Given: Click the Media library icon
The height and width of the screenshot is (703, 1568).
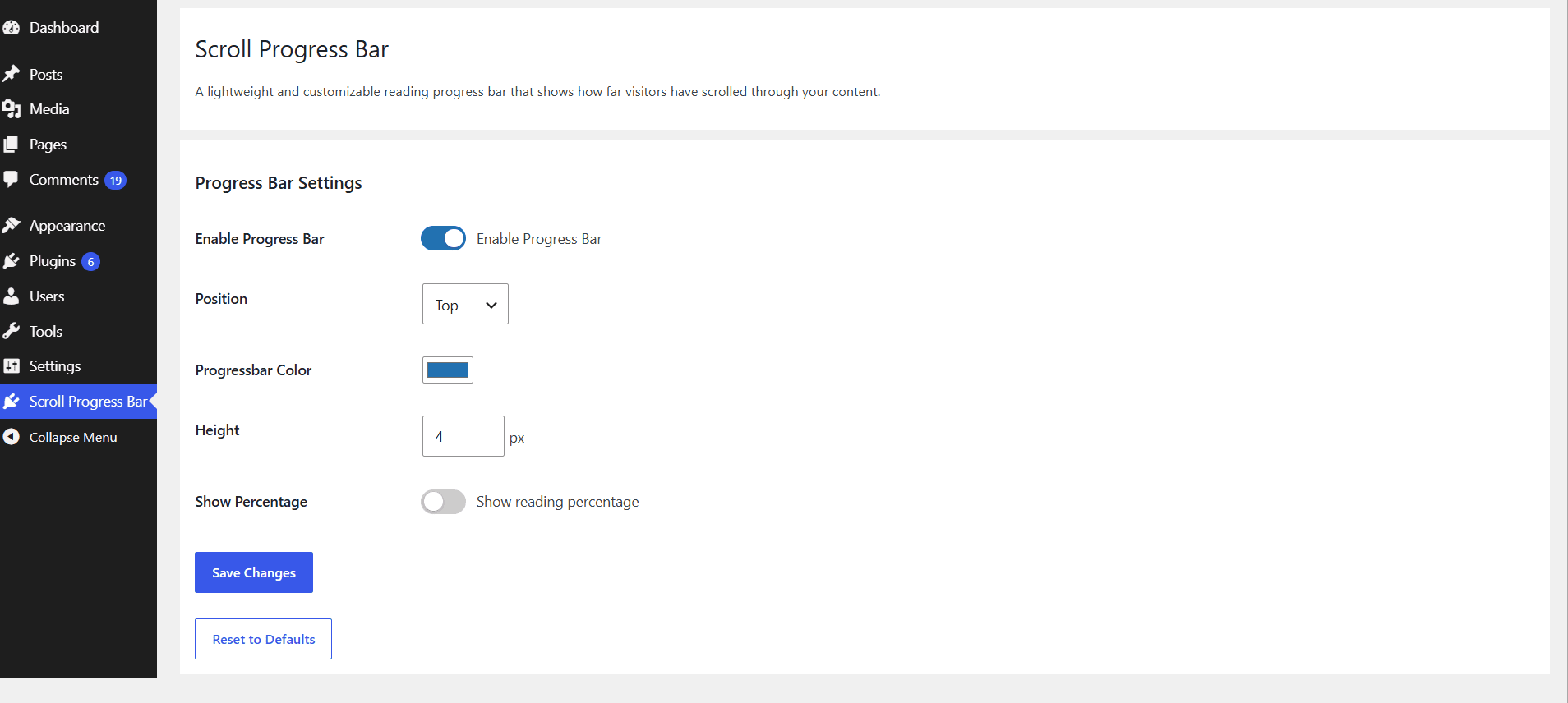Looking at the screenshot, I should tap(11, 109).
